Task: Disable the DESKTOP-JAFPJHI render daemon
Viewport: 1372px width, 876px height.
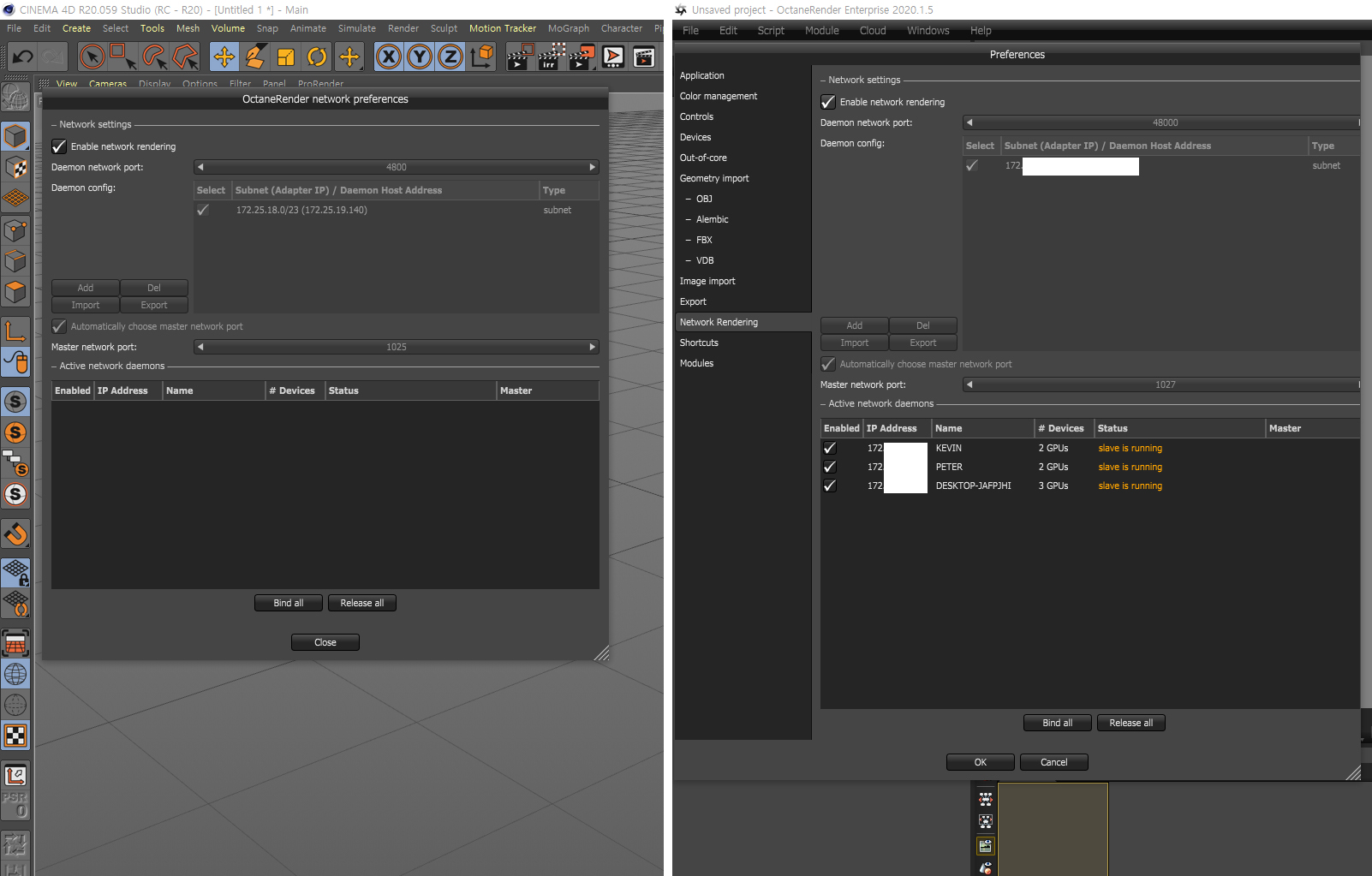Action: coord(829,486)
